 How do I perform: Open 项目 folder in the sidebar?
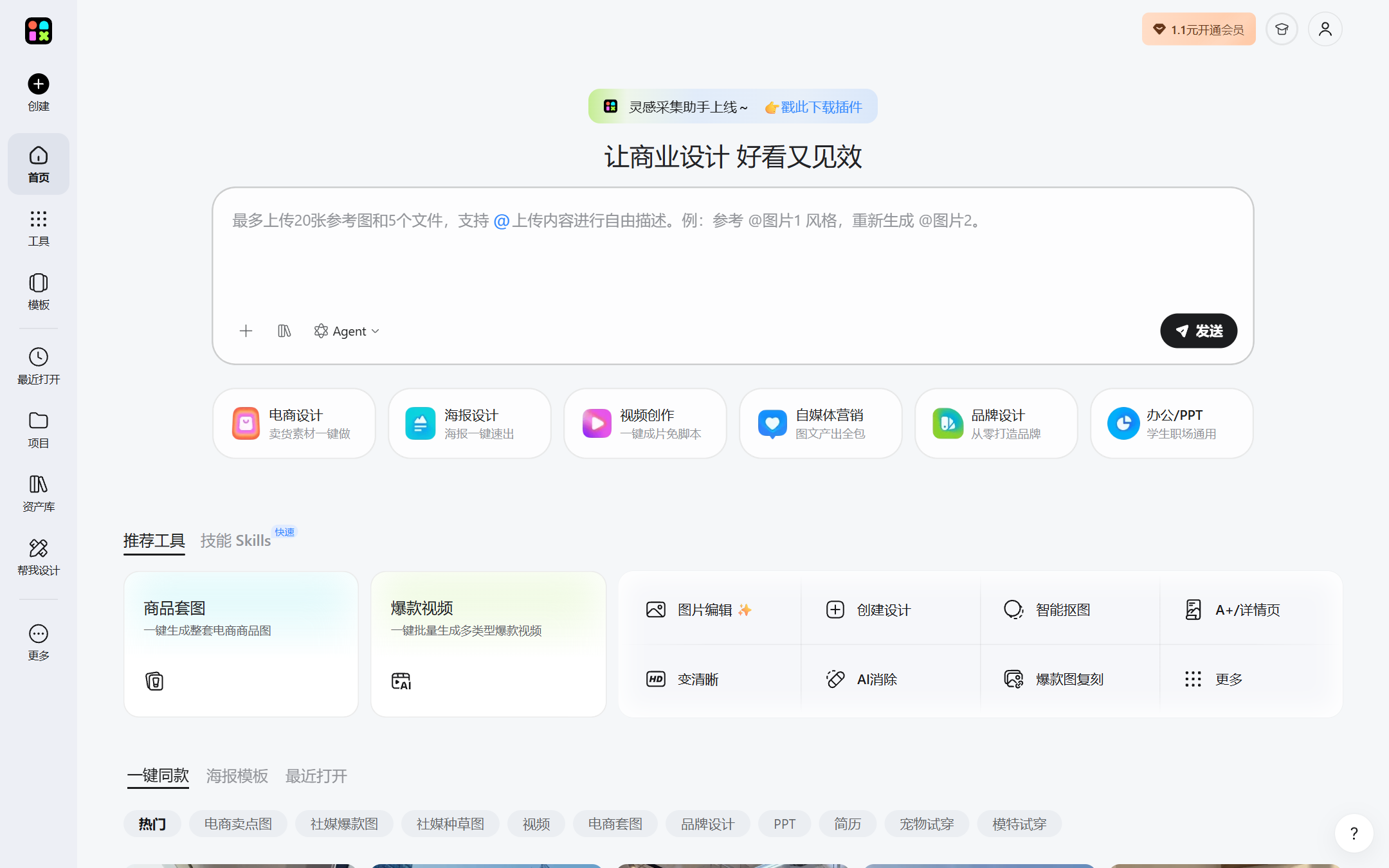pos(39,430)
